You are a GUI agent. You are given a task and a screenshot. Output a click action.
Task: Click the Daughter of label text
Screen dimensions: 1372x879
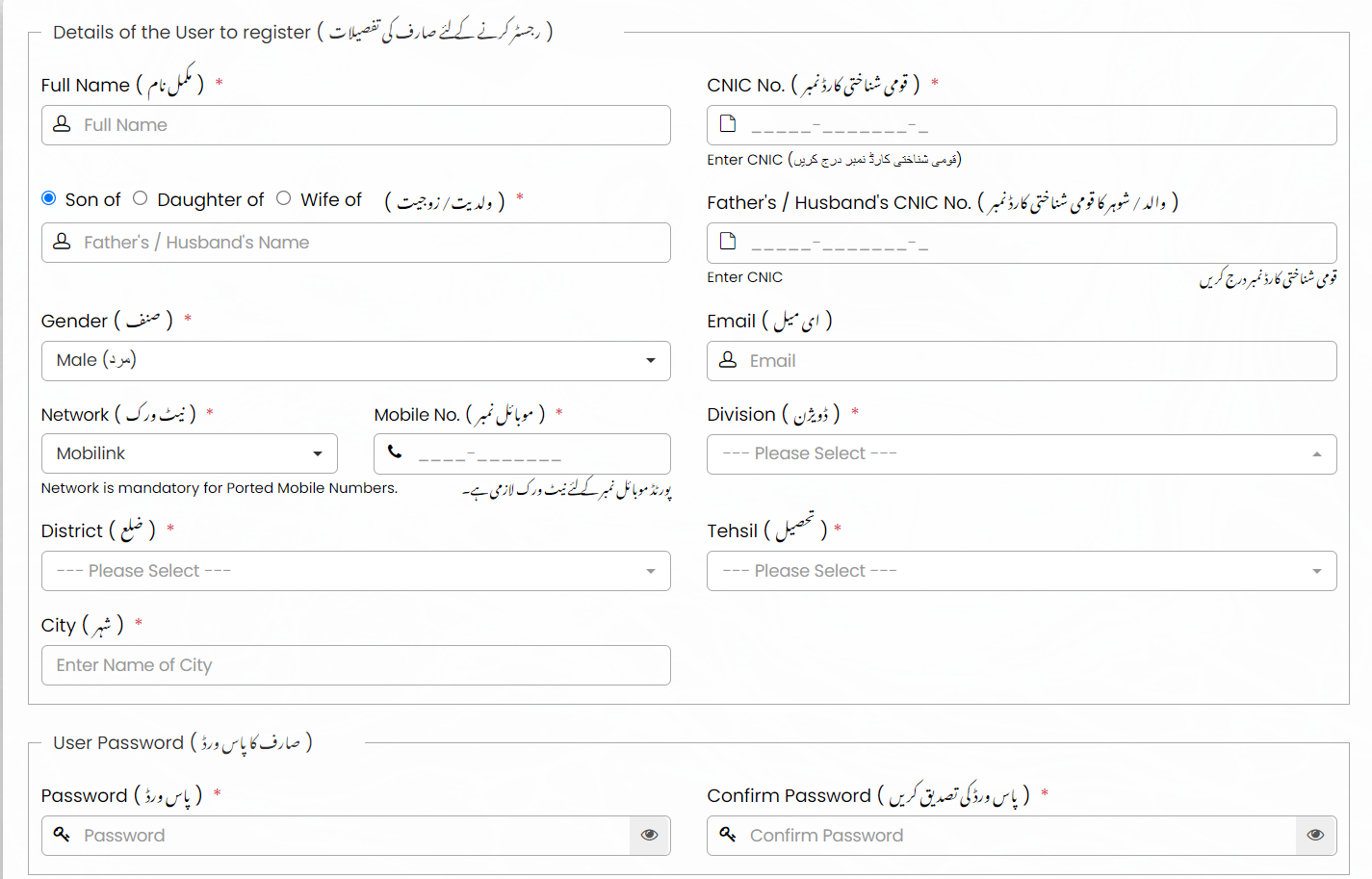click(210, 199)
